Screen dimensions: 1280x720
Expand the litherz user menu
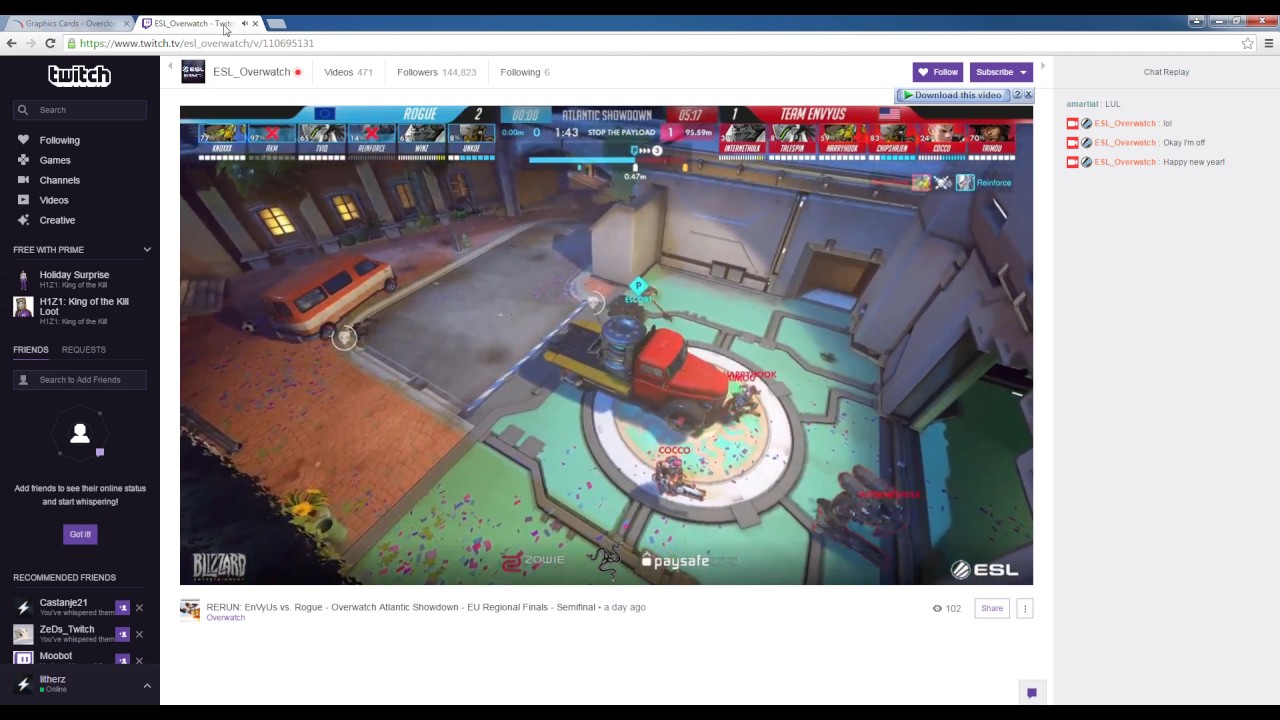147,685
